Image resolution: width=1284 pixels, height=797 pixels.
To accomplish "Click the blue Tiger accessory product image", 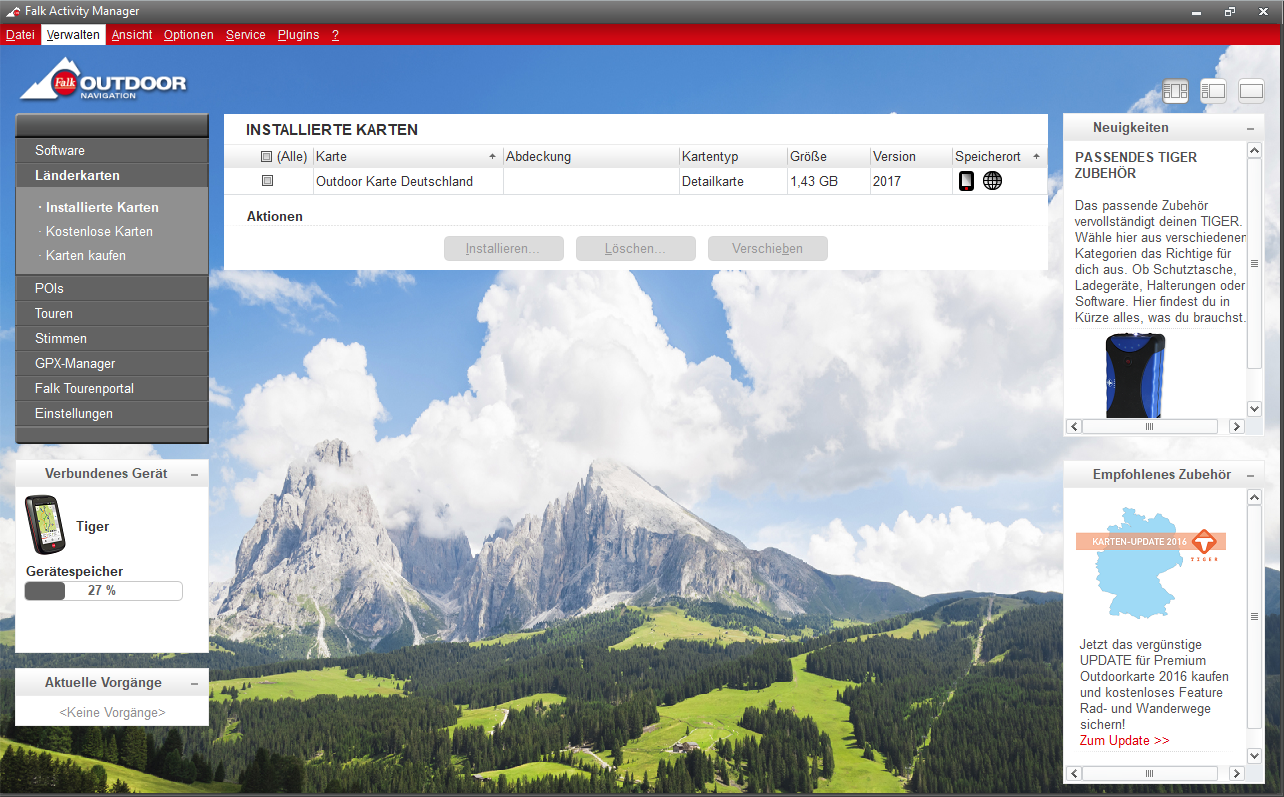I will tap(1134, 375).
